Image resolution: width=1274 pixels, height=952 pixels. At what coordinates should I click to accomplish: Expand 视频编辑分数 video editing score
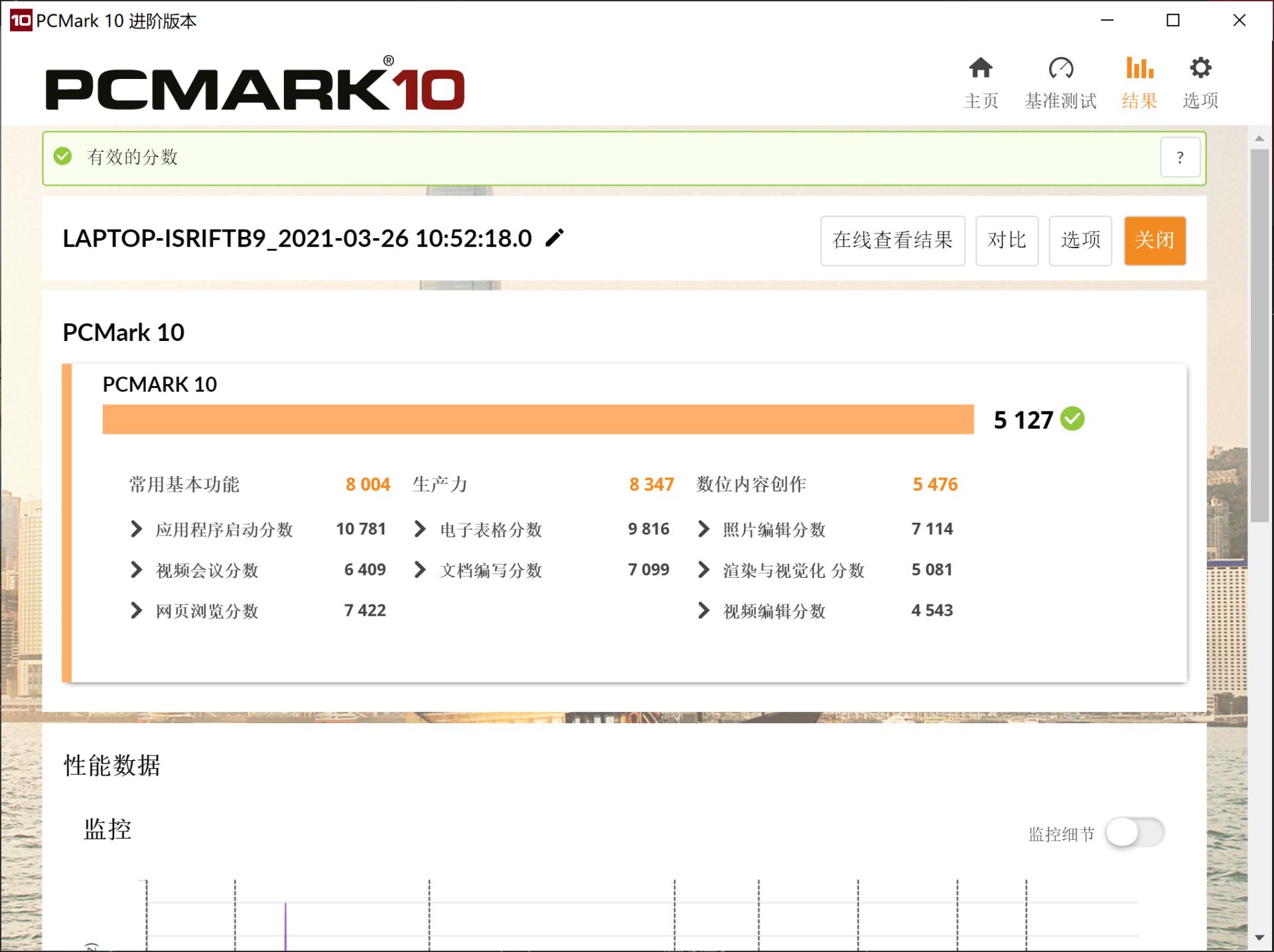pos(703,610)
